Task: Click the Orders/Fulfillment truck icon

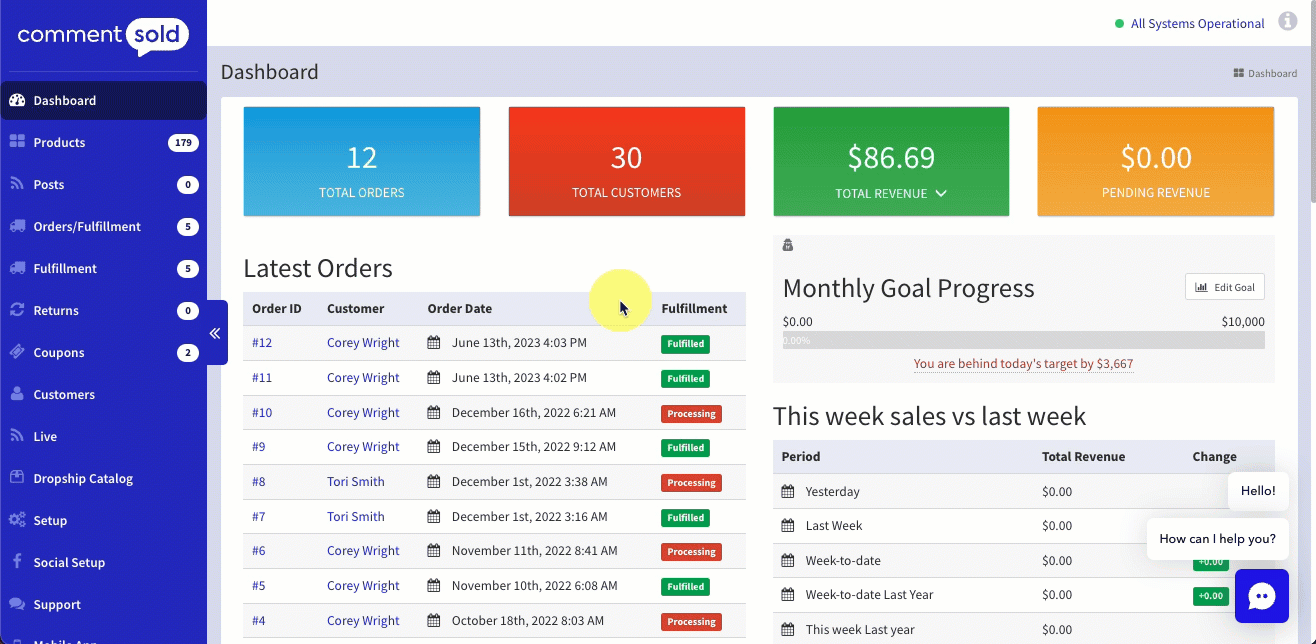Action: point(17,226)
